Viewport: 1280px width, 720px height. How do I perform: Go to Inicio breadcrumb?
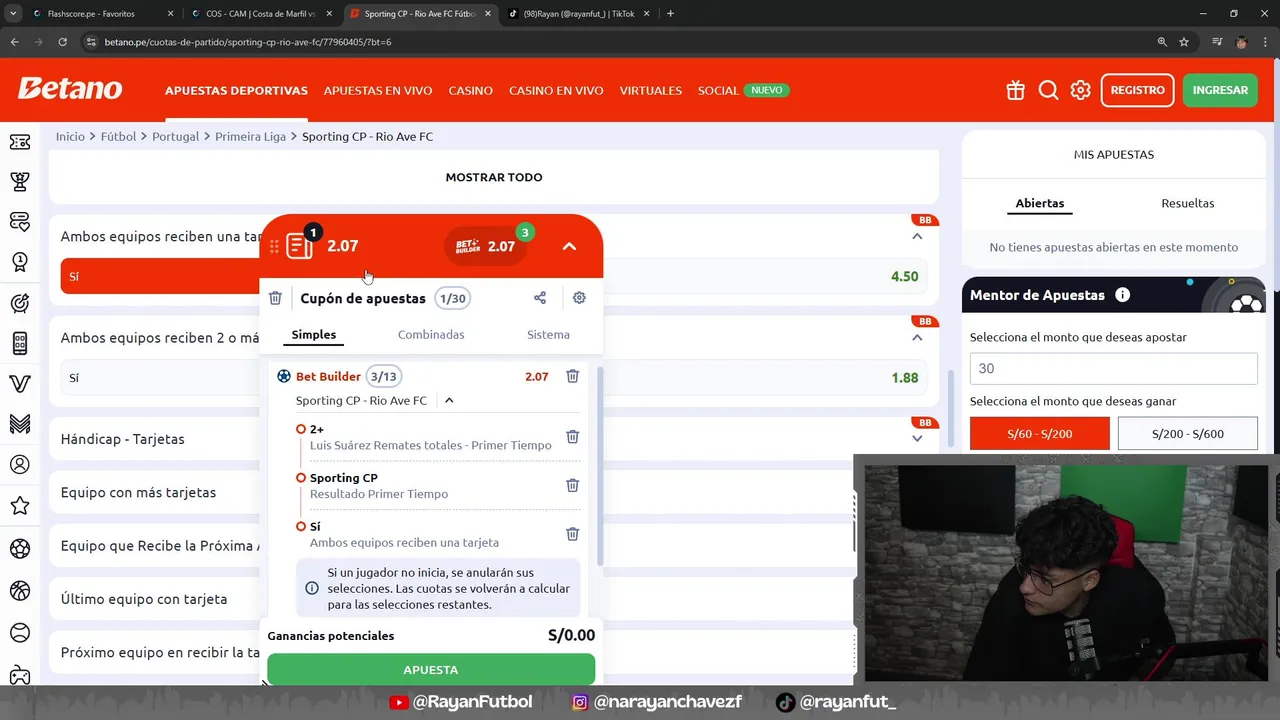point(70,136)
